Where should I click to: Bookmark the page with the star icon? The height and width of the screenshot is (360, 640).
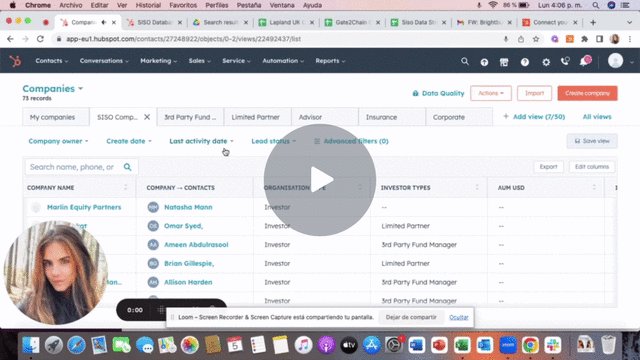coord(536,39)
